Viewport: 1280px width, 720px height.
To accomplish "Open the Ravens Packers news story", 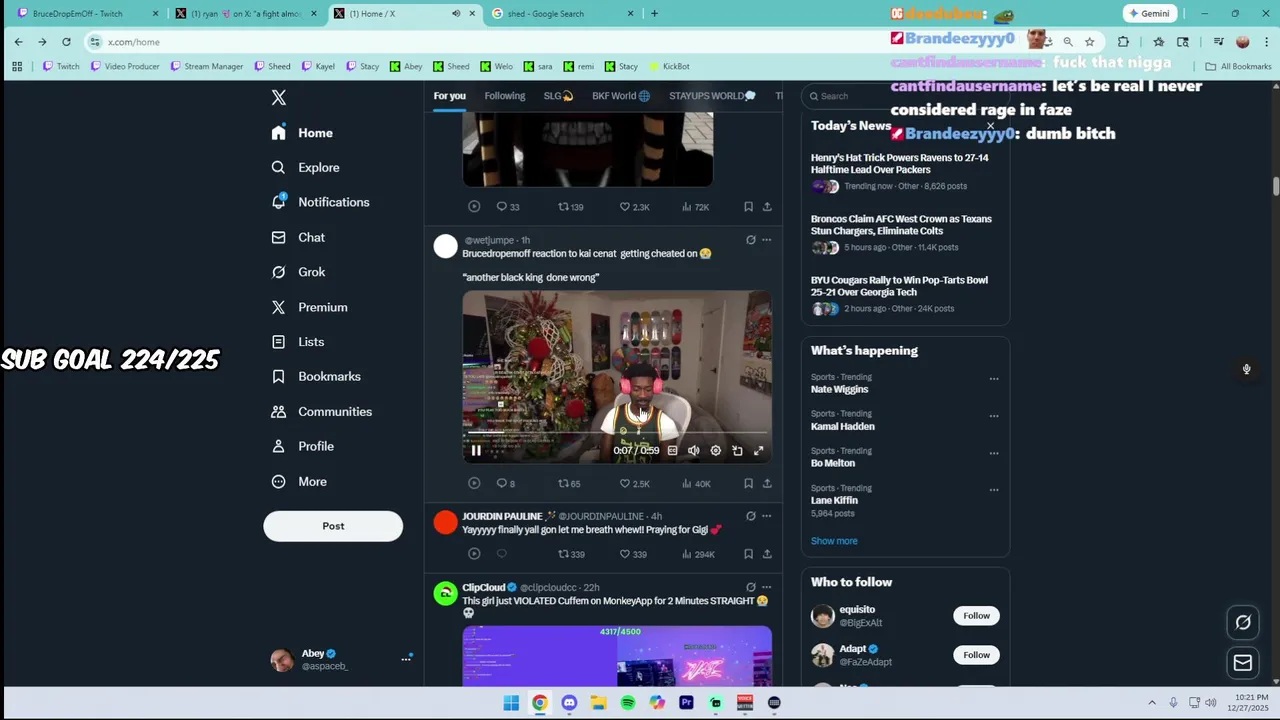I will 900,164.
